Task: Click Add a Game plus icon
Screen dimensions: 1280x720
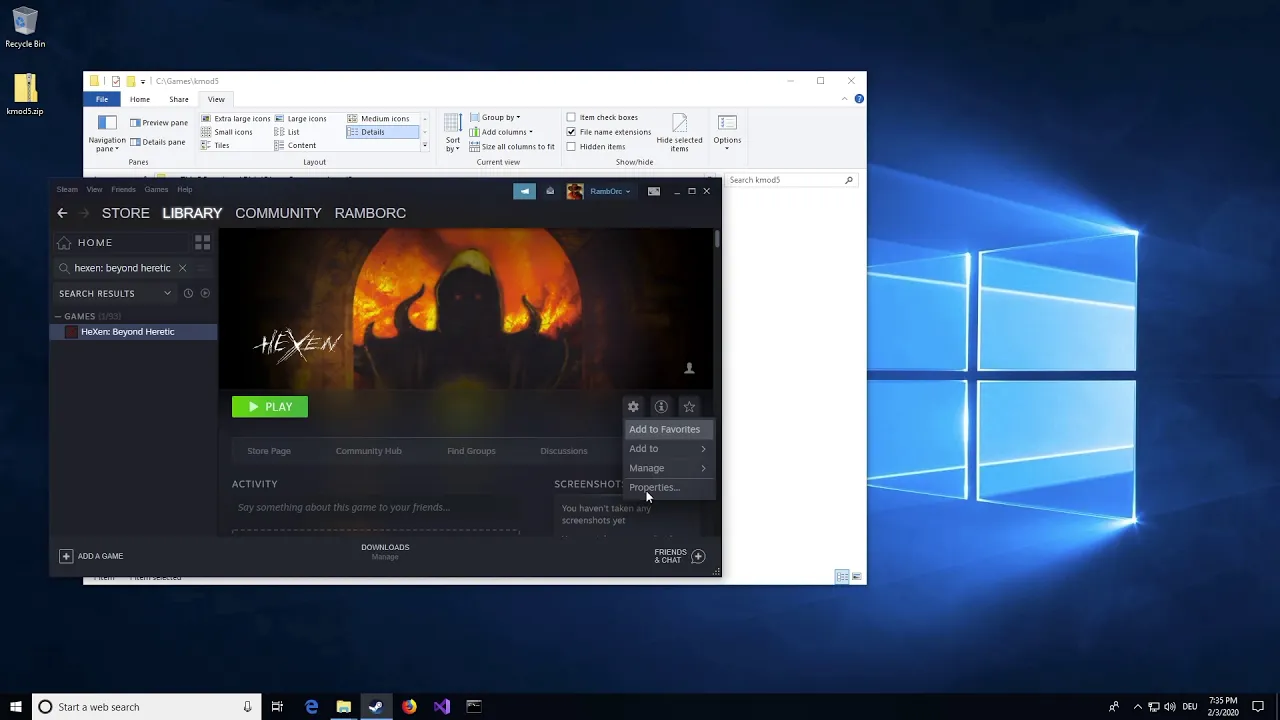Action: pyautogui.click(x=66, y=556)
